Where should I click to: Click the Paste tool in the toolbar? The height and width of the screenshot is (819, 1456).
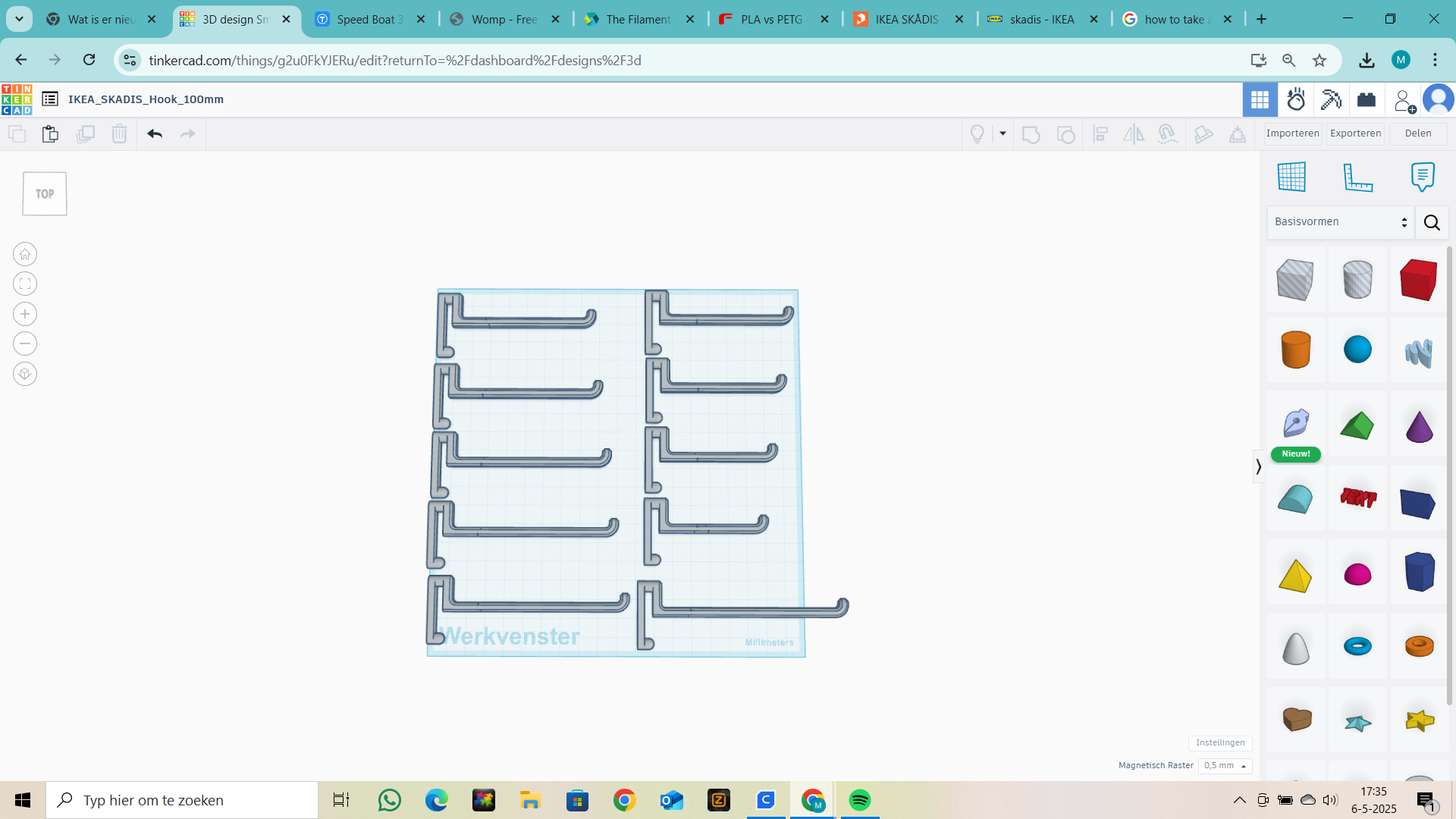[x=50, y=134]
